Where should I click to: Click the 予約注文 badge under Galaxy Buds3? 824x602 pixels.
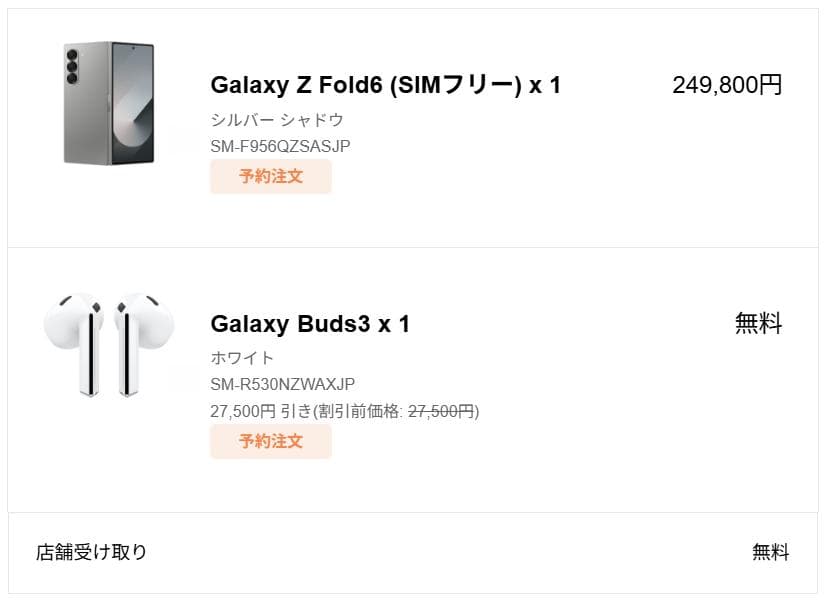pyautogui.click(x=270, y=441)
